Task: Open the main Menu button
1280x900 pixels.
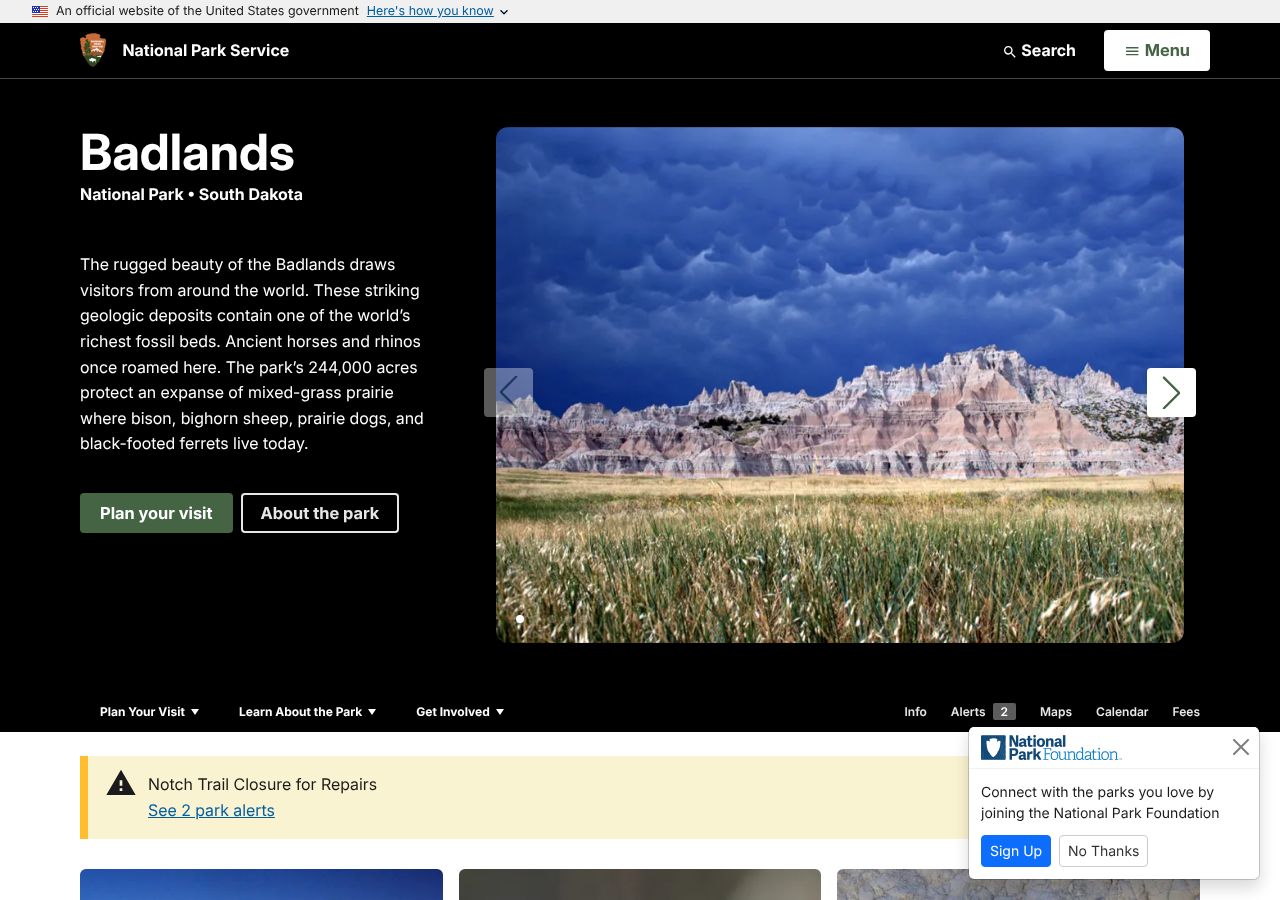Action: 1157,50
